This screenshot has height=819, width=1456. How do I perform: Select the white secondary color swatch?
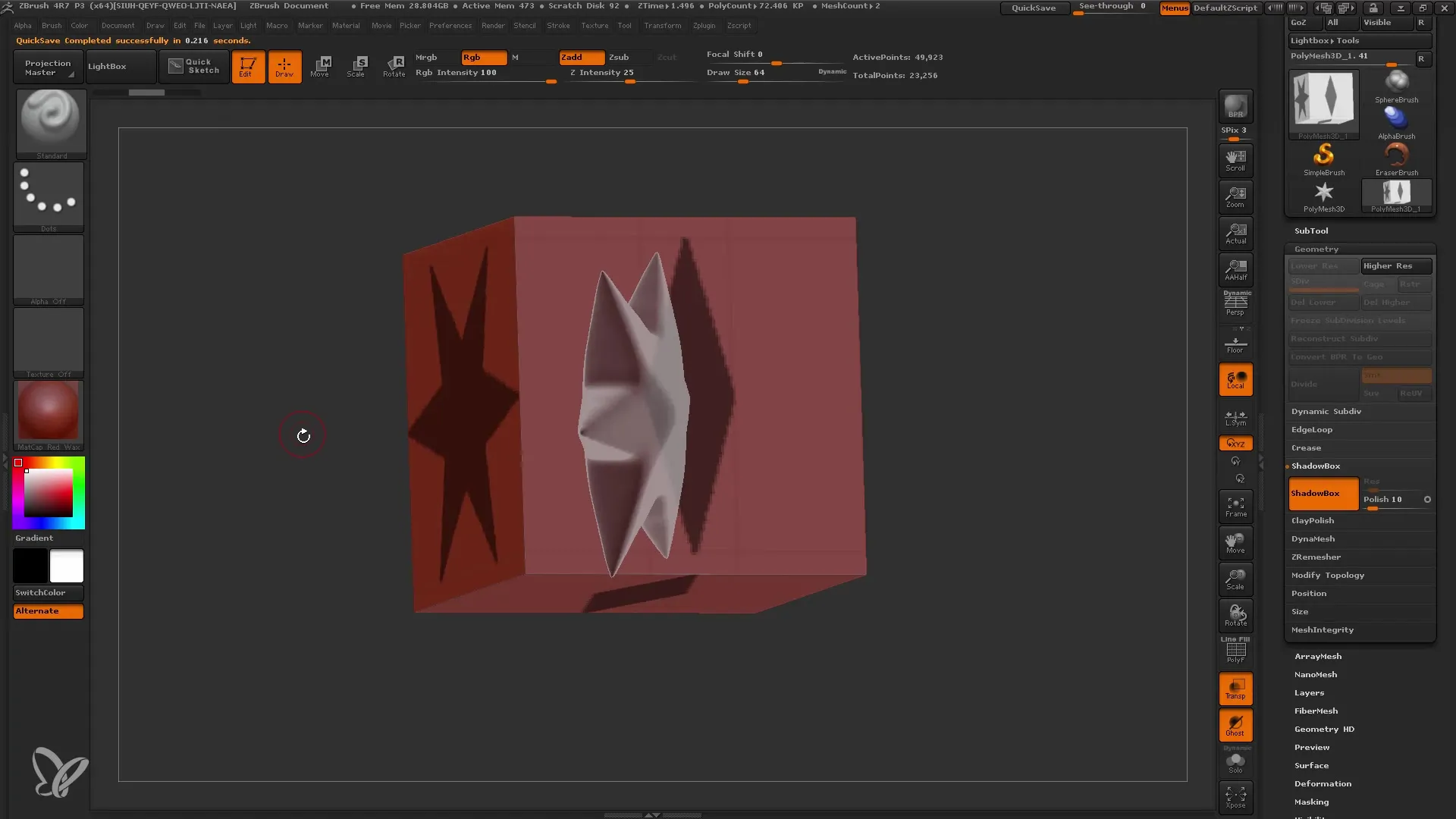(67, 566)
